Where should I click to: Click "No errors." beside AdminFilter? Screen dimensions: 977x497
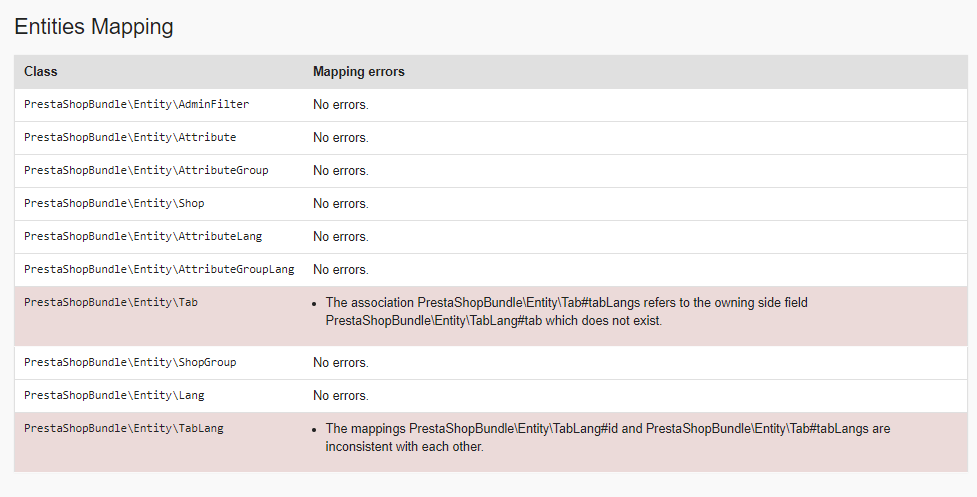point(340,104)
